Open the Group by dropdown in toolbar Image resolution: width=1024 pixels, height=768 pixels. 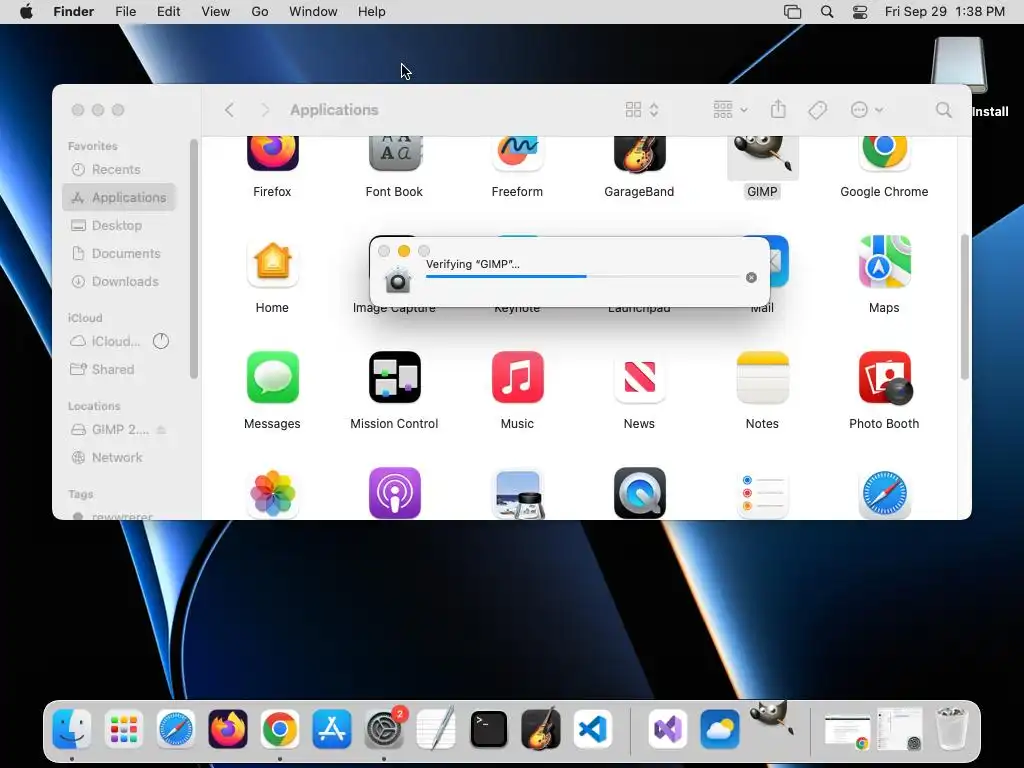[x=730, y=110]
